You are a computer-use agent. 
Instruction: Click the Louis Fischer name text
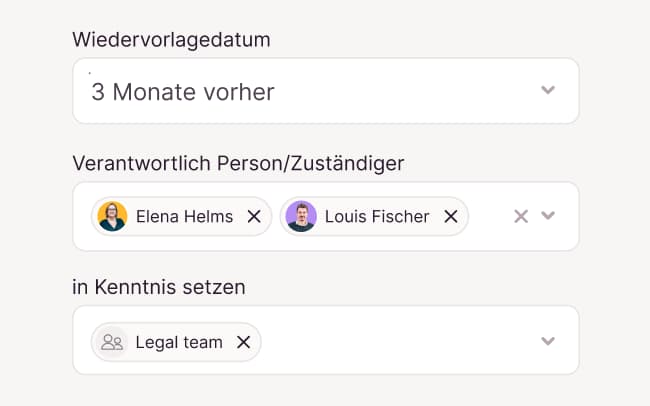377,216
